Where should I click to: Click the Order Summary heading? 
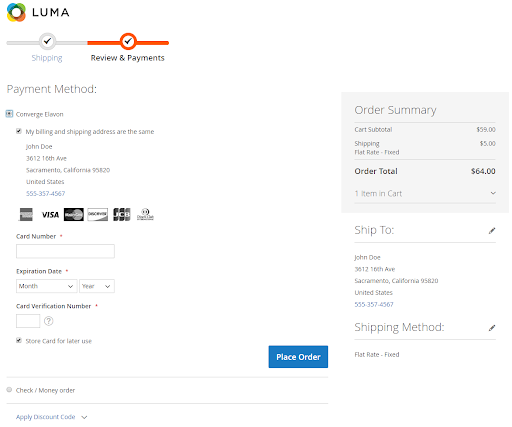tap(395, 110)
